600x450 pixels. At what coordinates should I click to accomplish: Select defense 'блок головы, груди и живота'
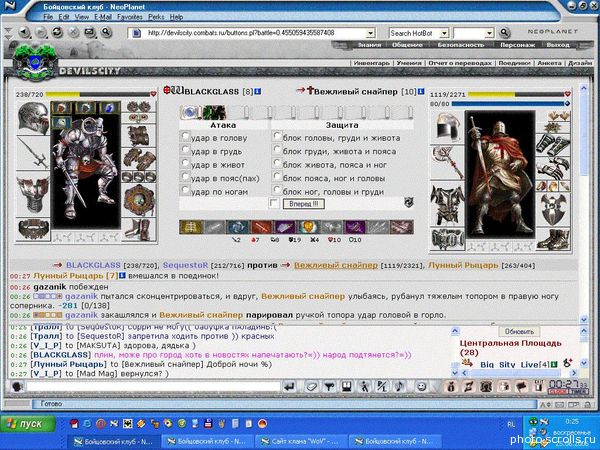(277, 136)
